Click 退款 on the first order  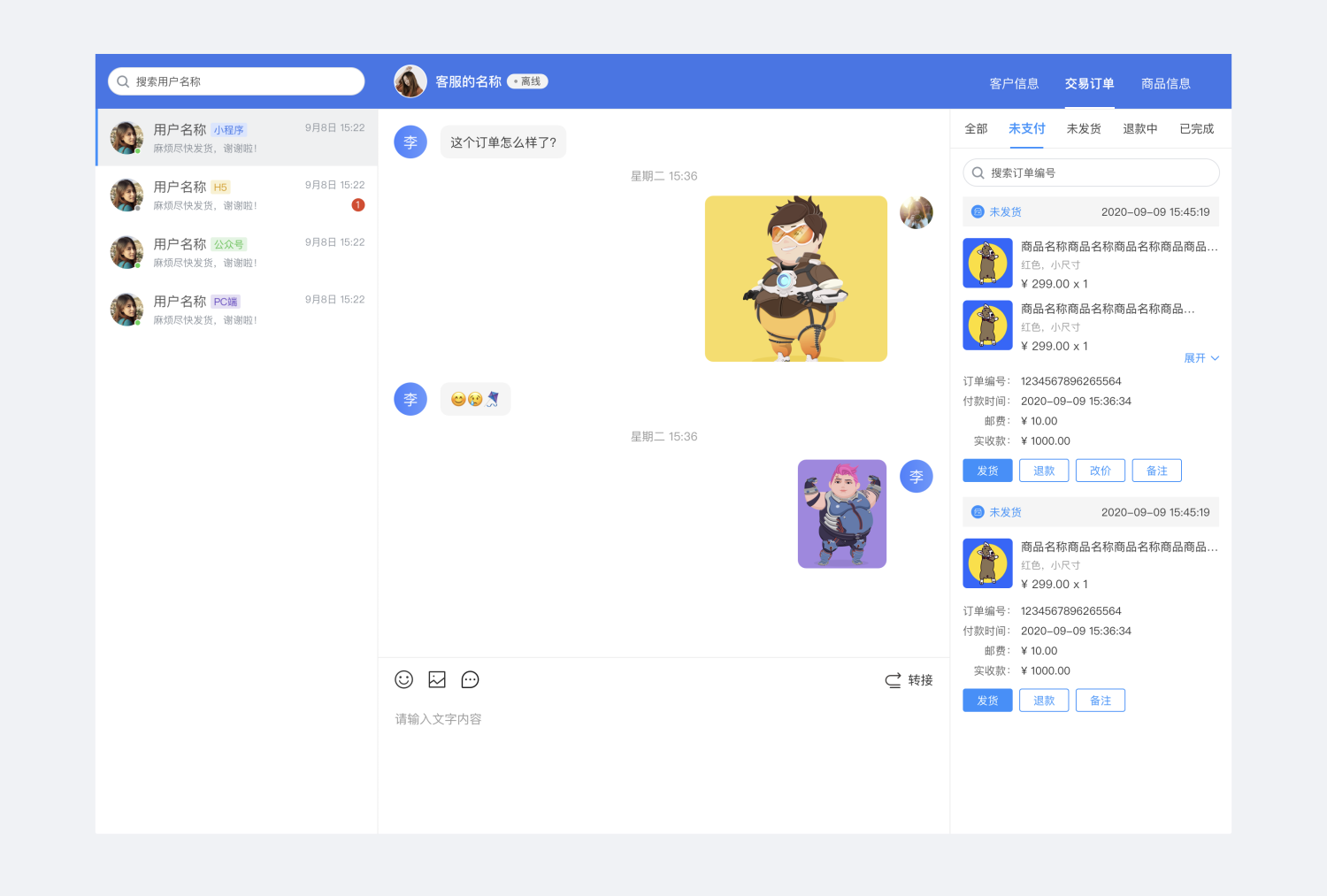tap(1044, 471)
